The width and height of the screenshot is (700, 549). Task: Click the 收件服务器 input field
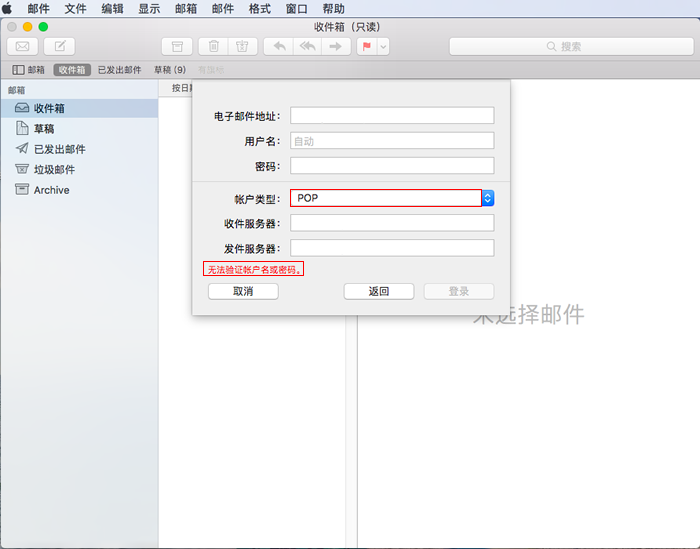392,223
